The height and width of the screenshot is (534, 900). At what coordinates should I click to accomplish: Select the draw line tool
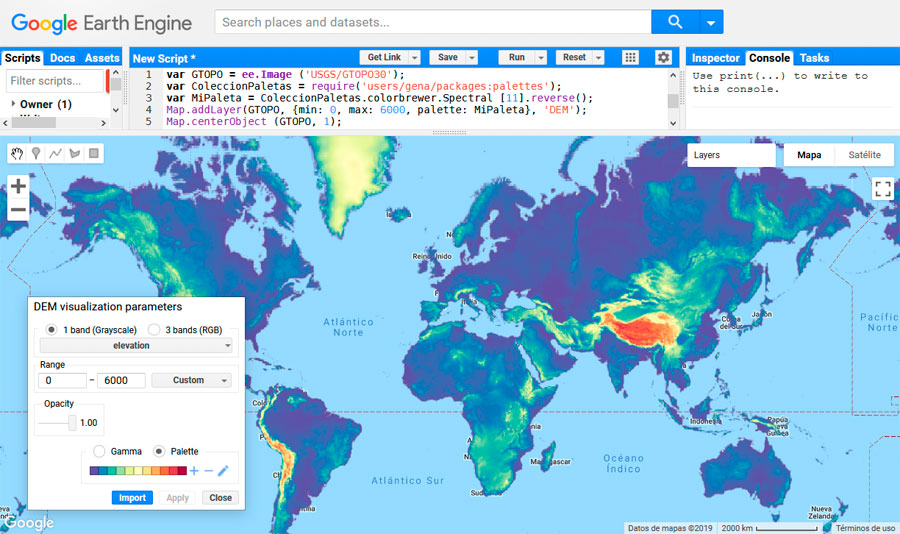click(55, 153)
